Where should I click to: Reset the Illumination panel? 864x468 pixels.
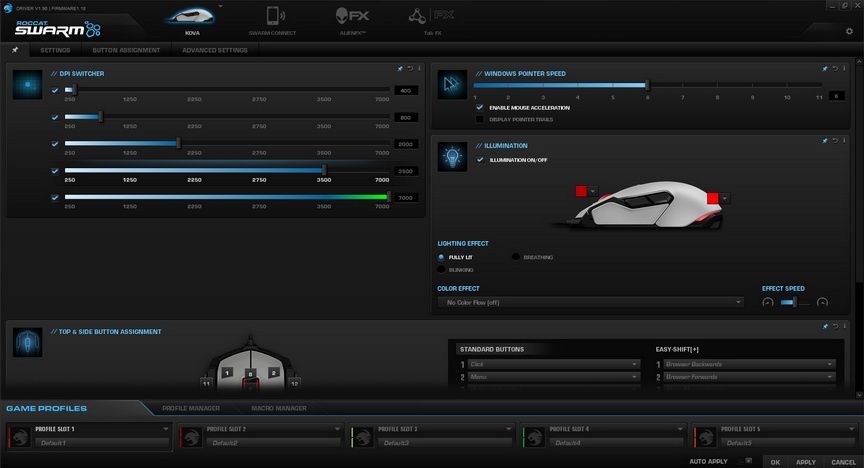[835, 141]
